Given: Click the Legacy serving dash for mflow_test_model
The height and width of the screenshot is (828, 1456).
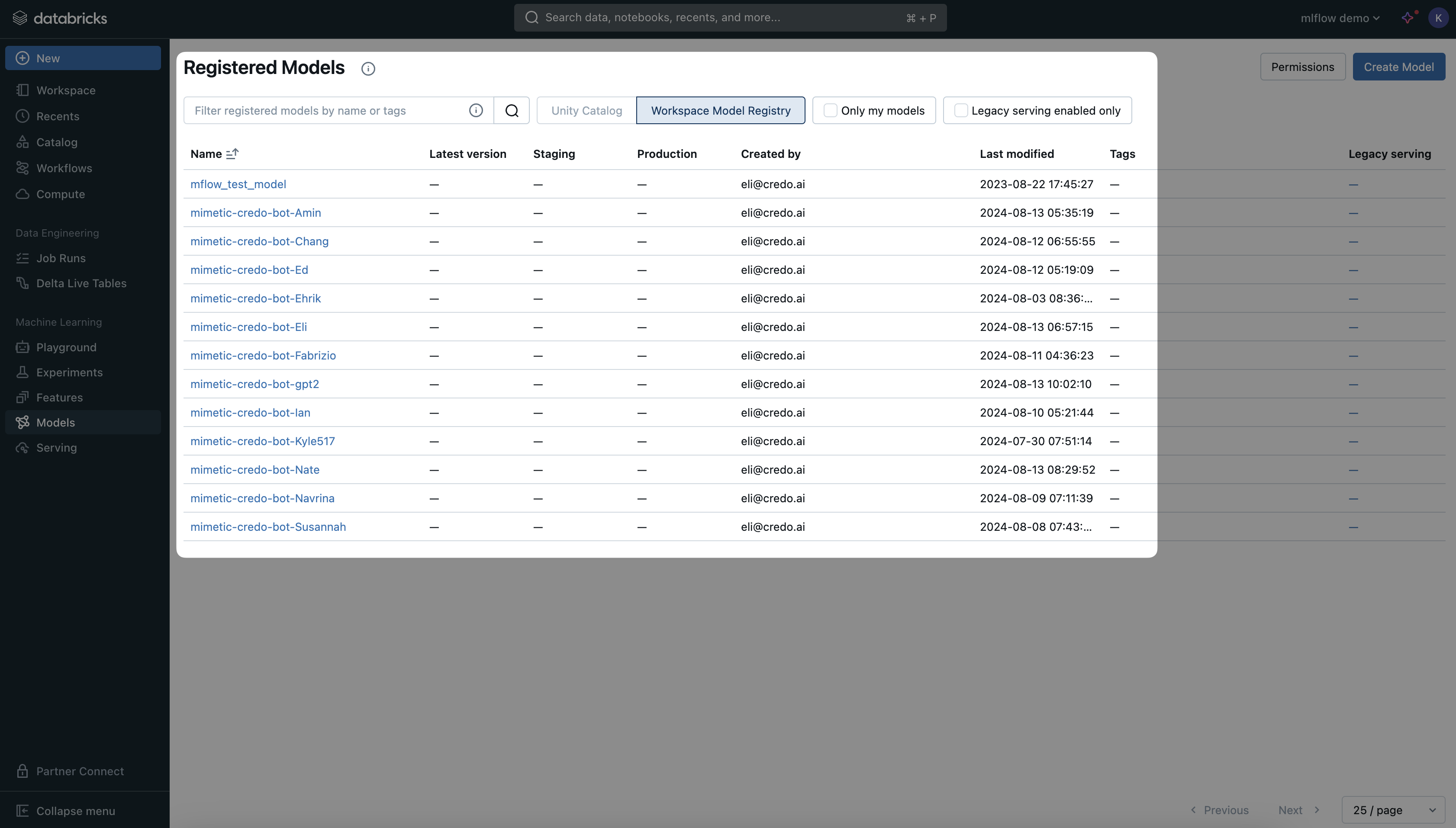Looking at the screenshot, I should (x=1353, y=184).
